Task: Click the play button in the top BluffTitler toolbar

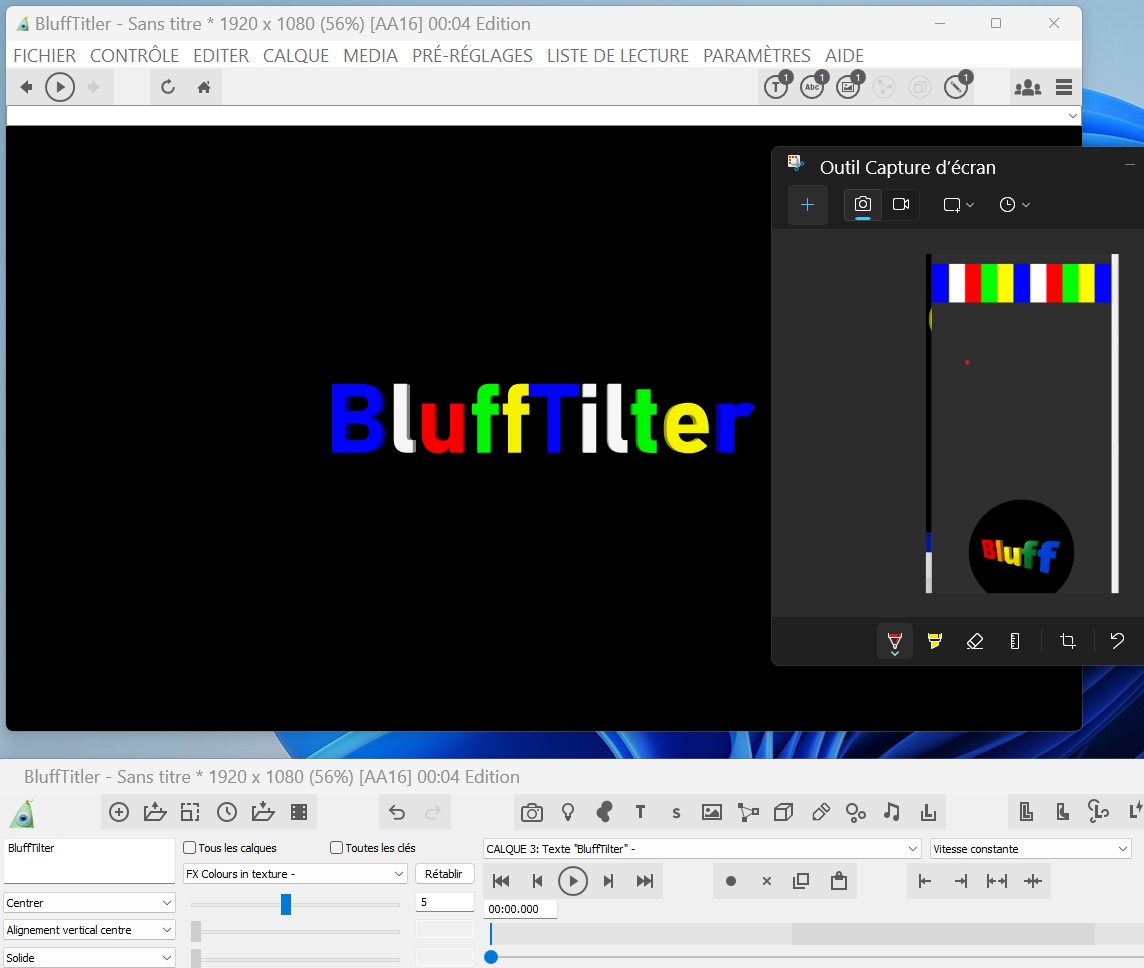Action: [60, 88]
